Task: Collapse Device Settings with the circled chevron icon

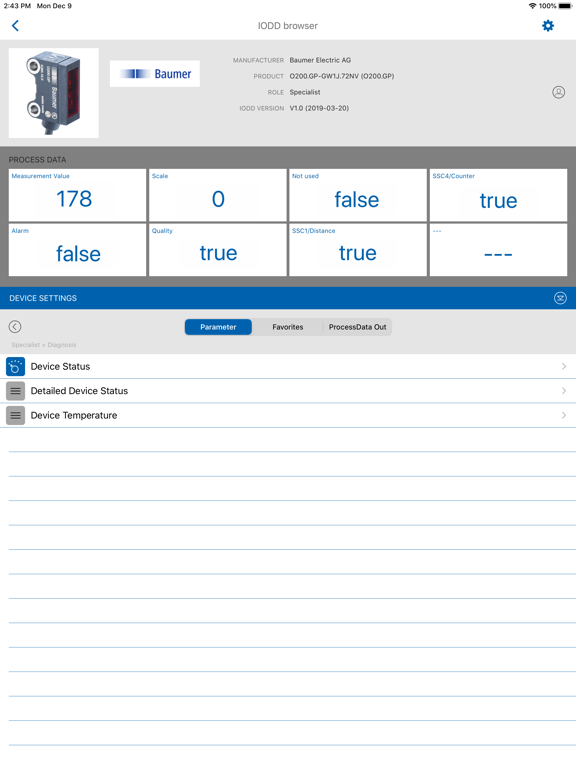Action: (x=560, y=298)
